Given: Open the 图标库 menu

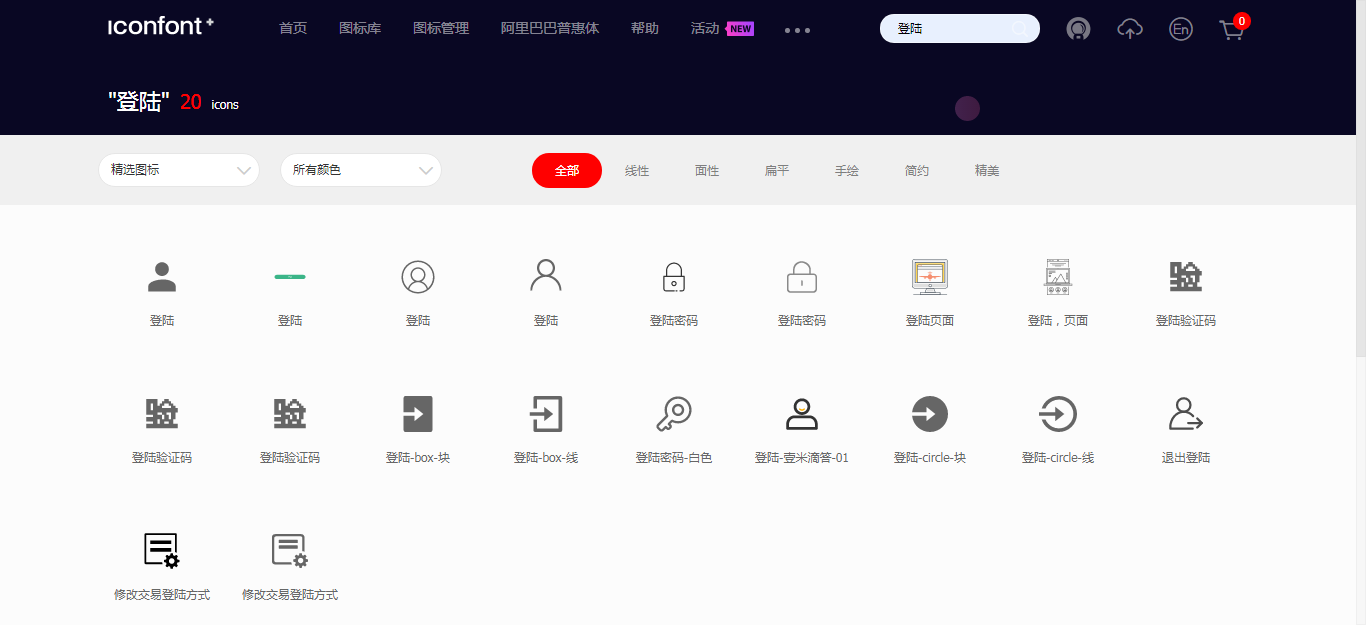Looking at the screenshot, I should pos(360,28).
